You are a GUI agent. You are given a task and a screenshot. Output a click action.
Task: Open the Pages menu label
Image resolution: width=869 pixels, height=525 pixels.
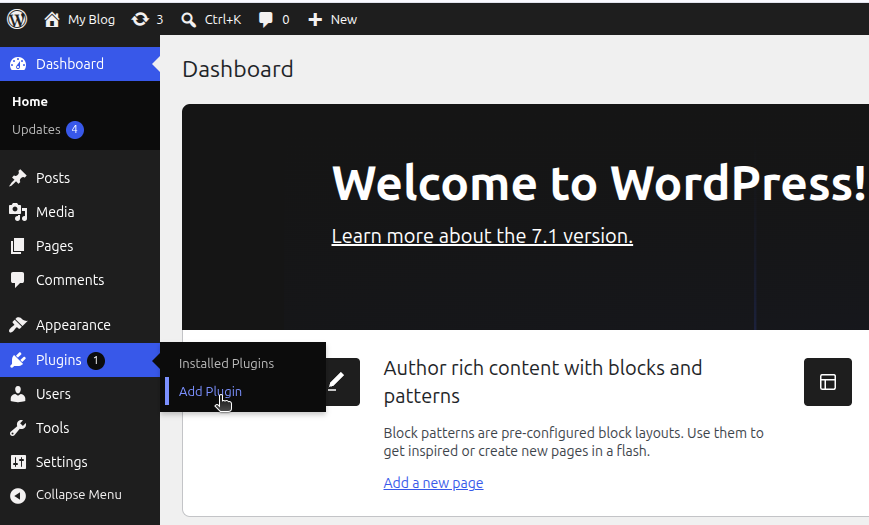click(54, 246)
